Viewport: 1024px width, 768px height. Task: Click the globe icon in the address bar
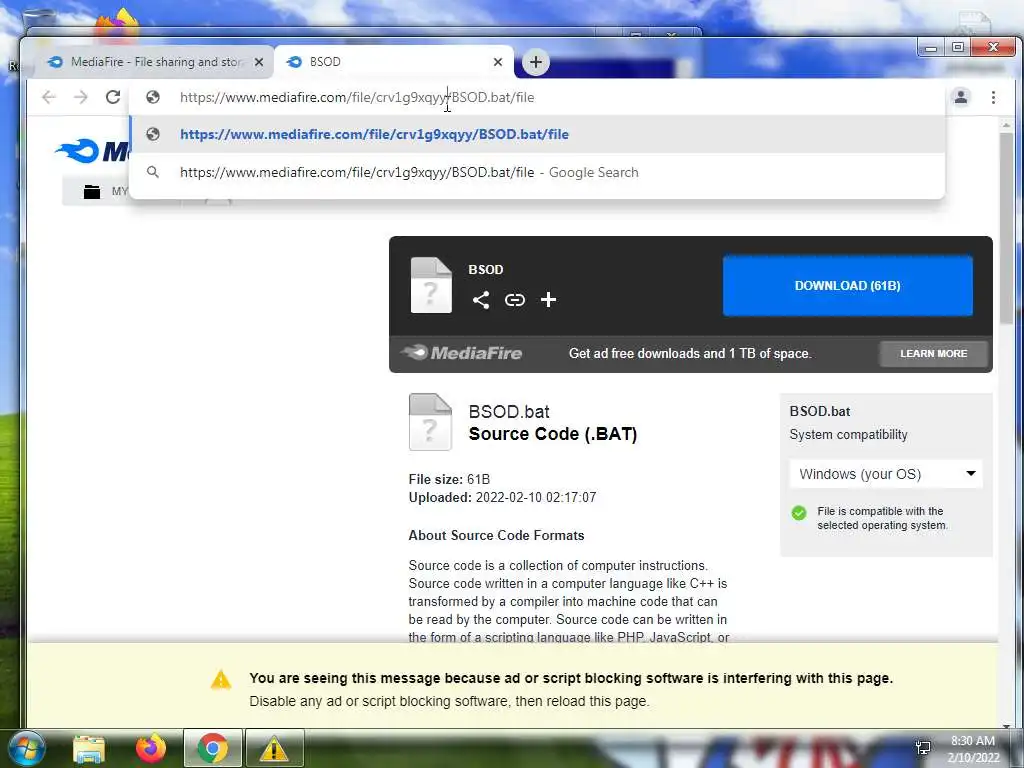pos(153,97)
